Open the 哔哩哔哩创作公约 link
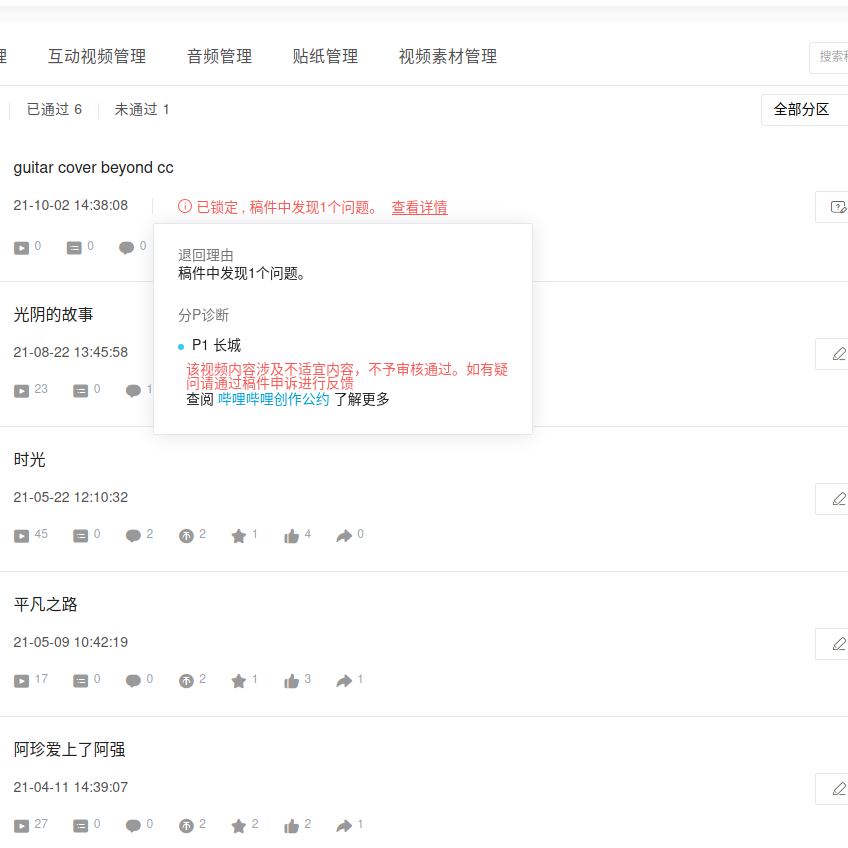Viewport: 848px width, 848px height. (x=273, y=399)
